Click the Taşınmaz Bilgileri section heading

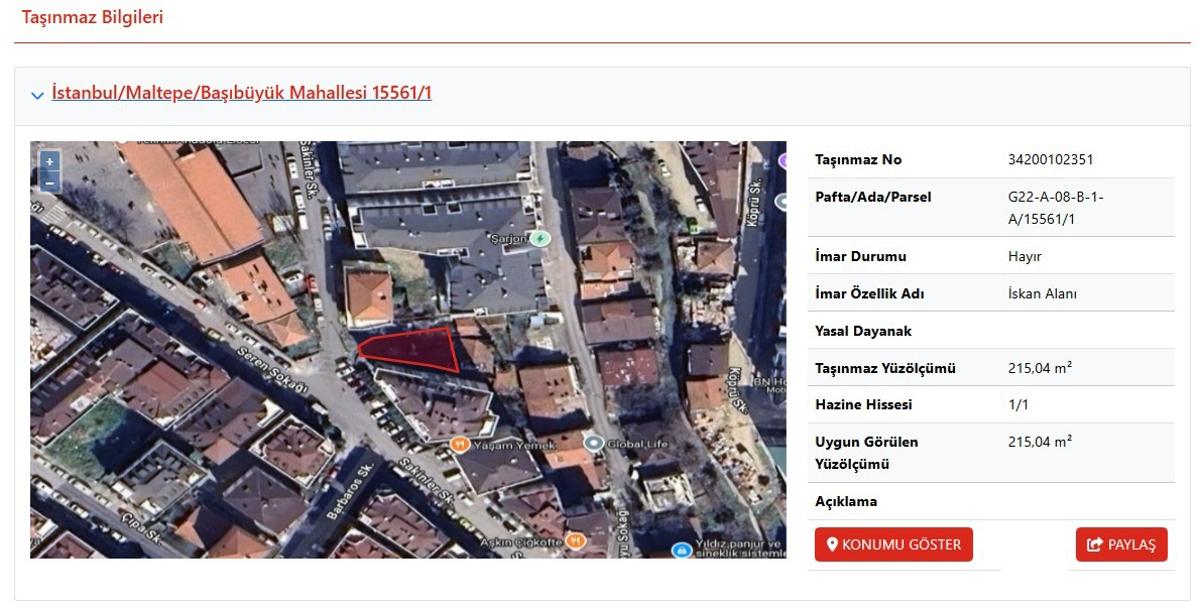pos(92,17)
